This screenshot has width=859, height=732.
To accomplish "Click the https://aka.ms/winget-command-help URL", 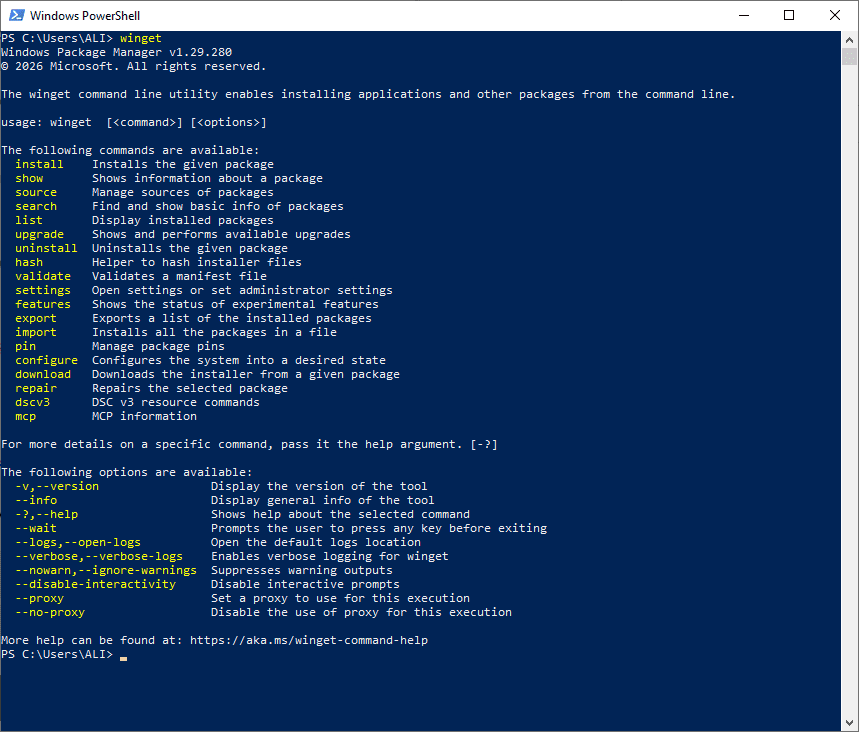I will pos(309,640).
